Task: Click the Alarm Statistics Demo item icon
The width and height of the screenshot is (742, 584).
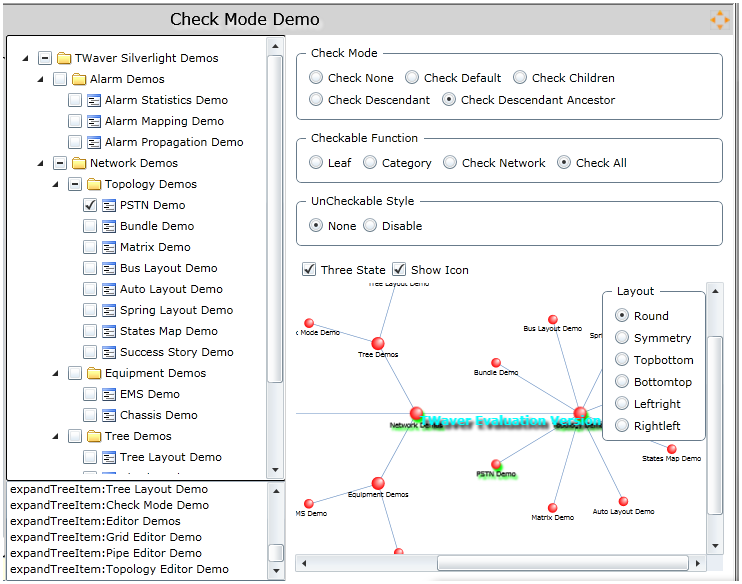Action: (94, 100)
